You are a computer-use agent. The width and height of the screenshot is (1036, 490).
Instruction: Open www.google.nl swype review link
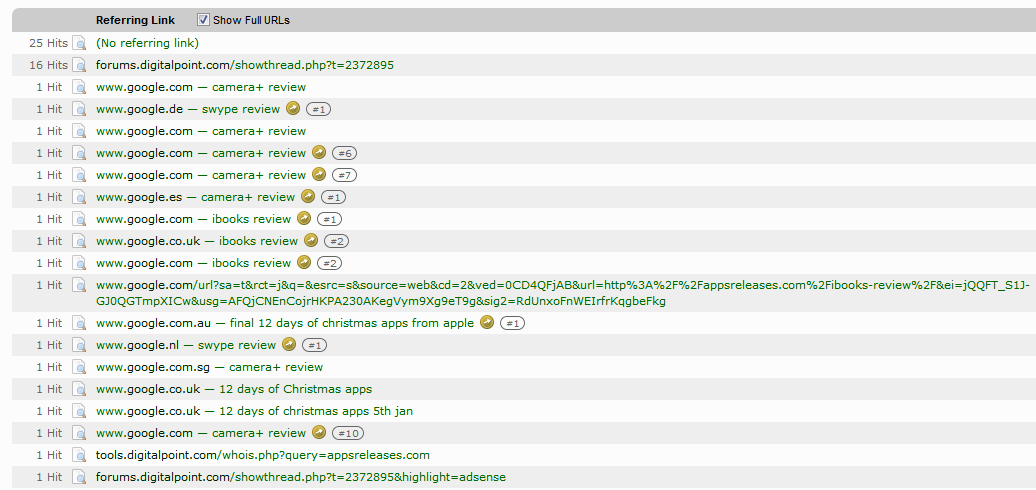tap(186, 345)
